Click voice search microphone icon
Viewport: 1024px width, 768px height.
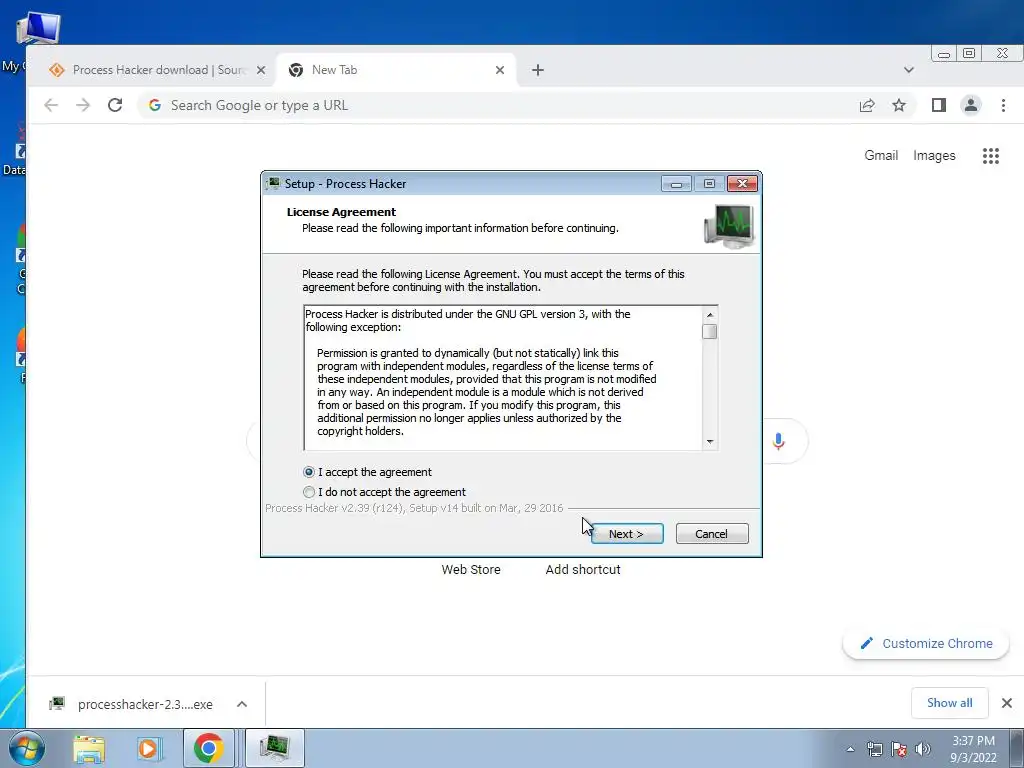(x=778, y=441)
